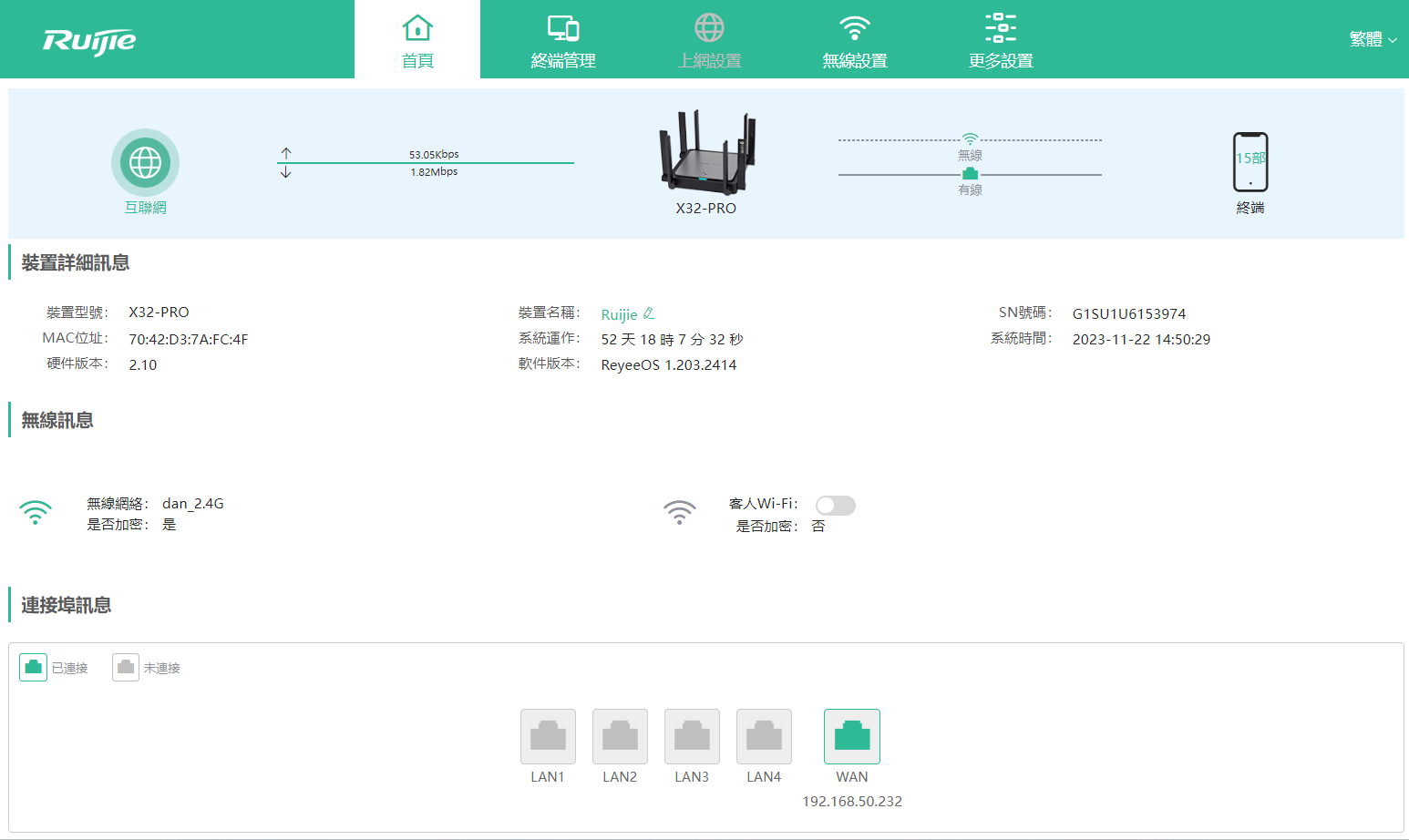Image resolution: width=1409 pixels, height=840 pixels.
Task: Open the 更多設置 more settings page
Action: [999, 39]
